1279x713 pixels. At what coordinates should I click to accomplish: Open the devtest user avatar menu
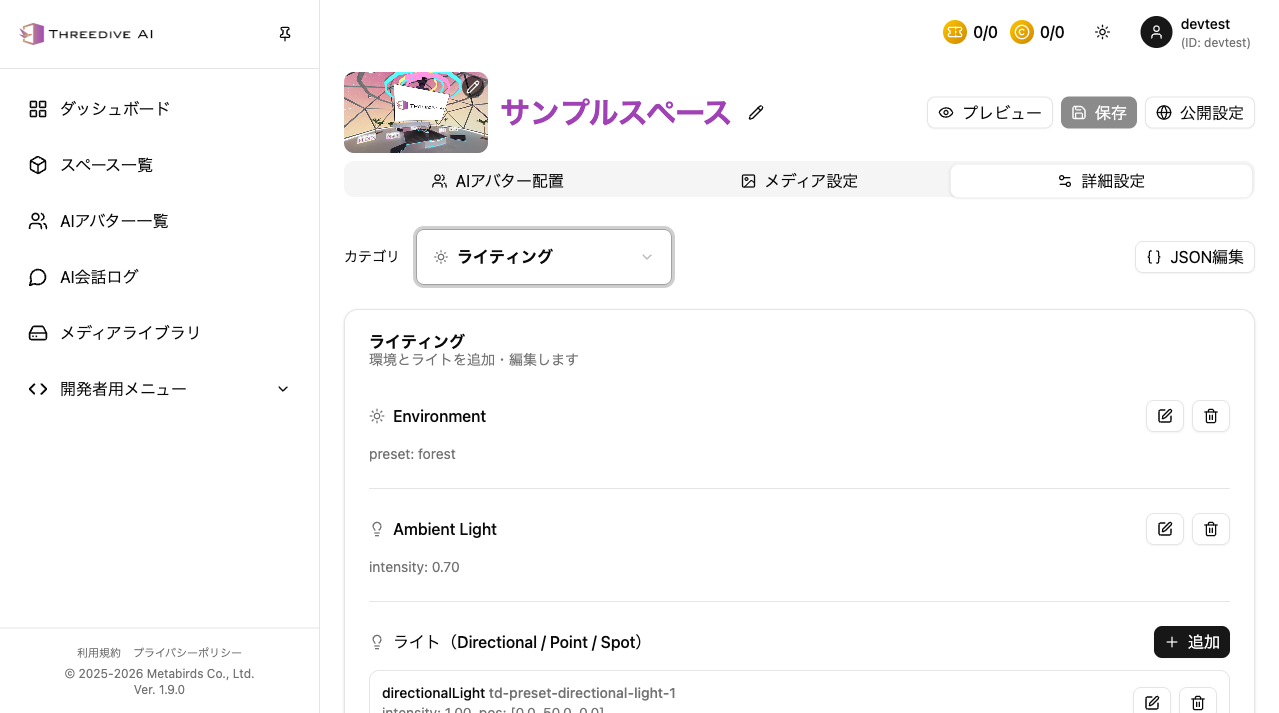[1156, 32]
